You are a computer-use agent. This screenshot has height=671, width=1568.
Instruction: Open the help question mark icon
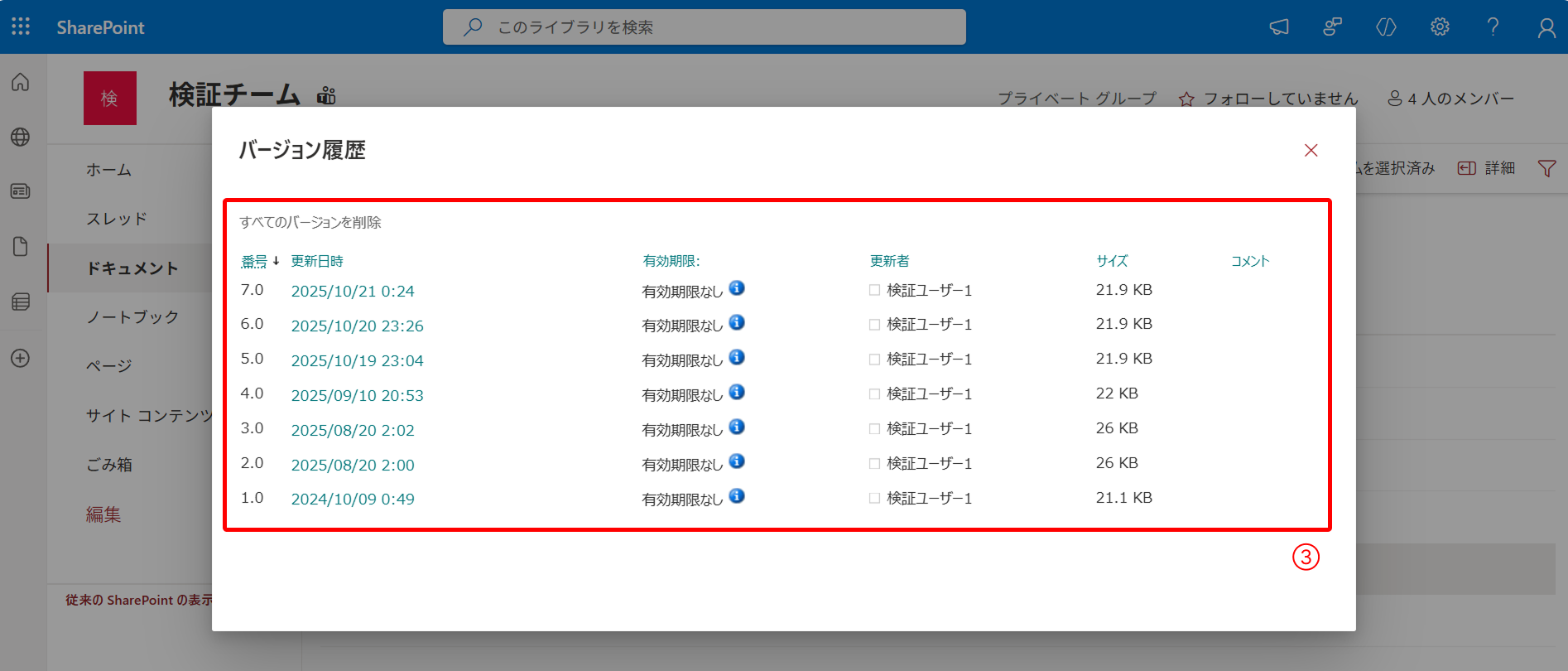pyautogui.click(x=1493, y=27)
